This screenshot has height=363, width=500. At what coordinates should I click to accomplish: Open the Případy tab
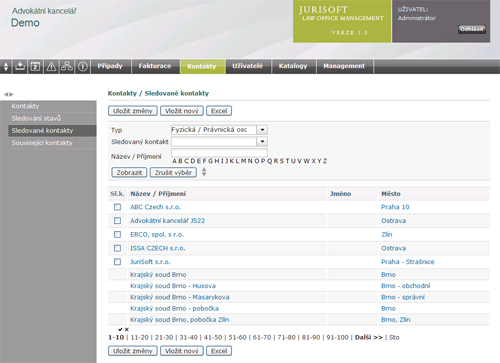(110, 66)
